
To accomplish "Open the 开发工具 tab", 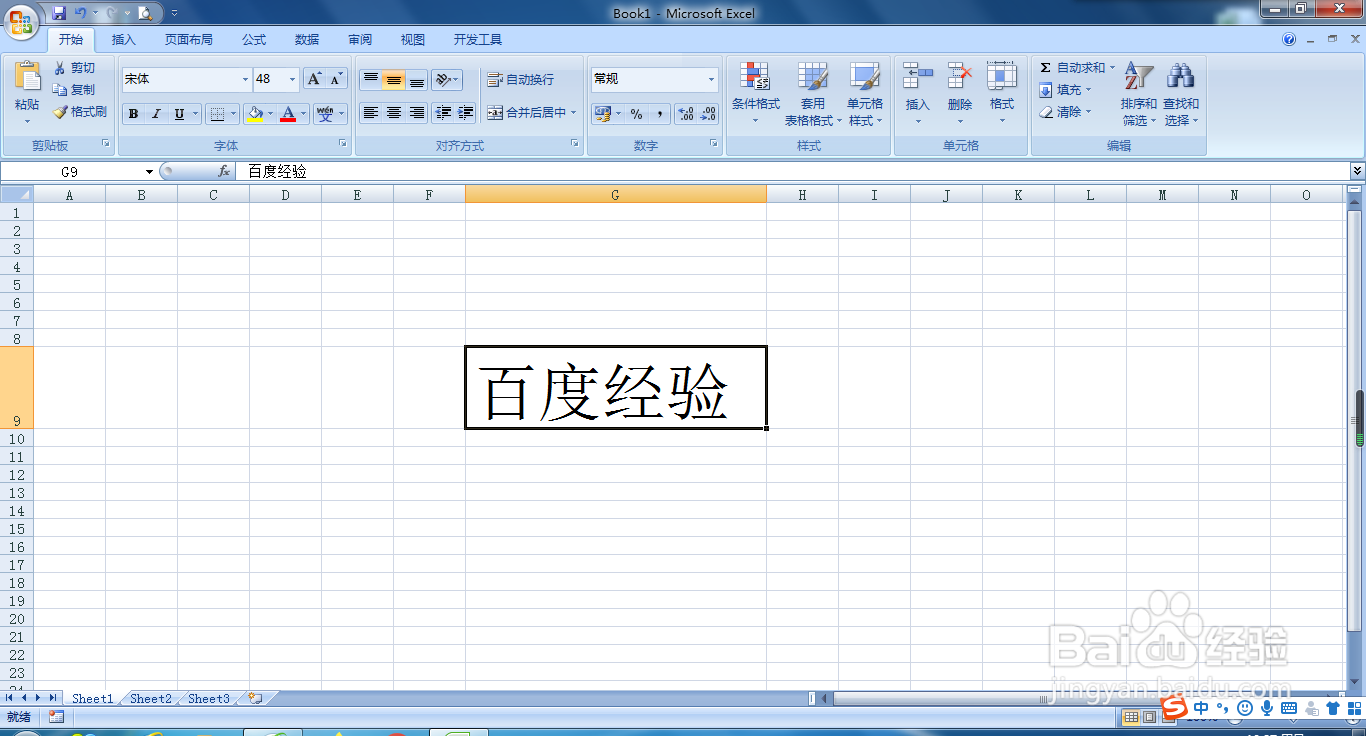I will [478, 40].
